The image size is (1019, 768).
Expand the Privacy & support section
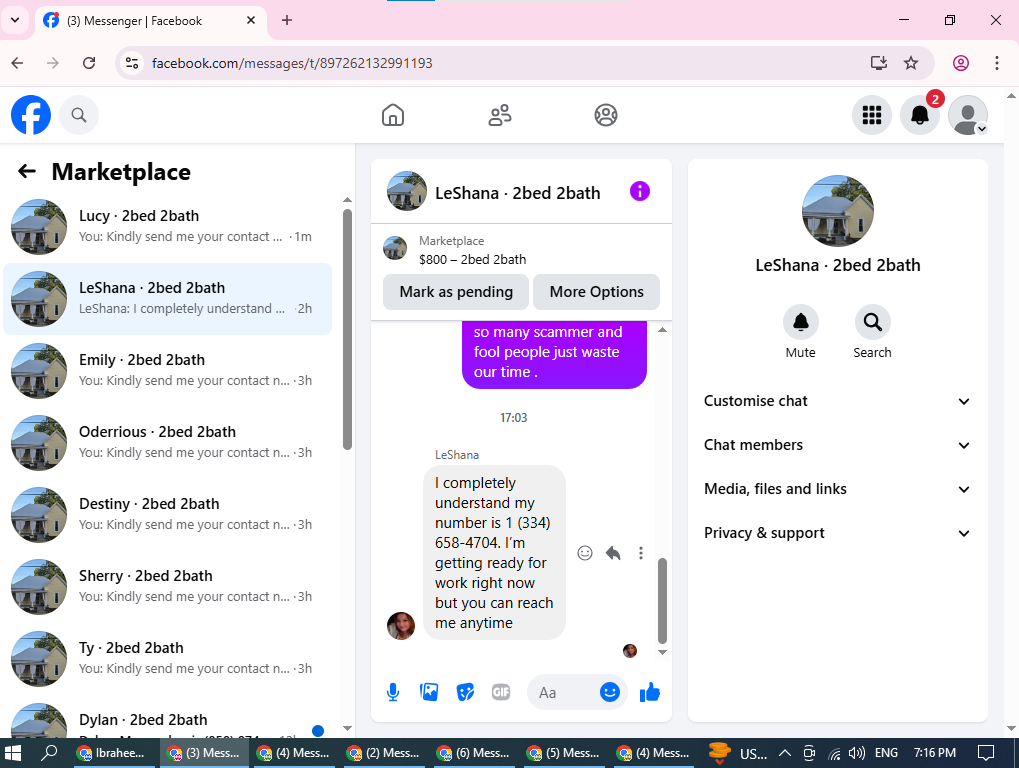click(x=837, y=533)
